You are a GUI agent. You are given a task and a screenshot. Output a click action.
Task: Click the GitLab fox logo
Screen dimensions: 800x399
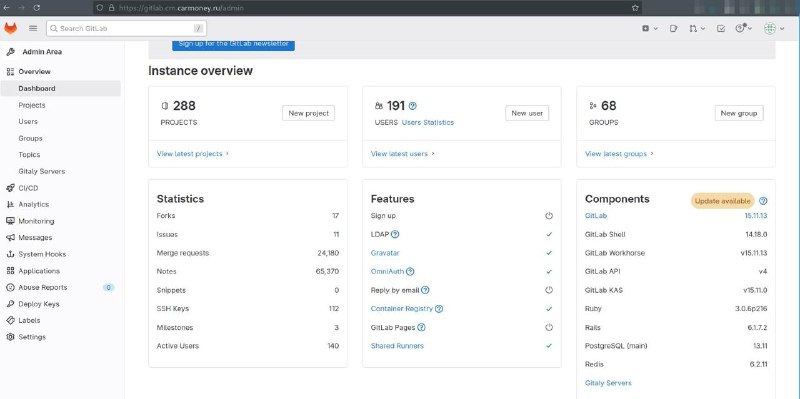point(10,29)
